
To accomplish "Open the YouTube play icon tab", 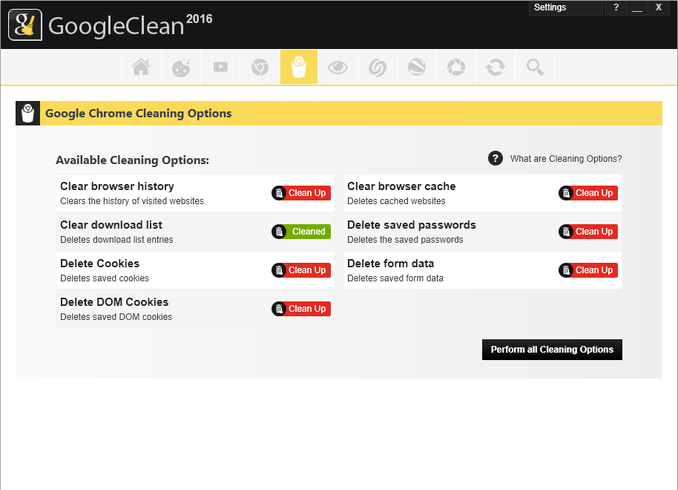I will coord(221,67).
